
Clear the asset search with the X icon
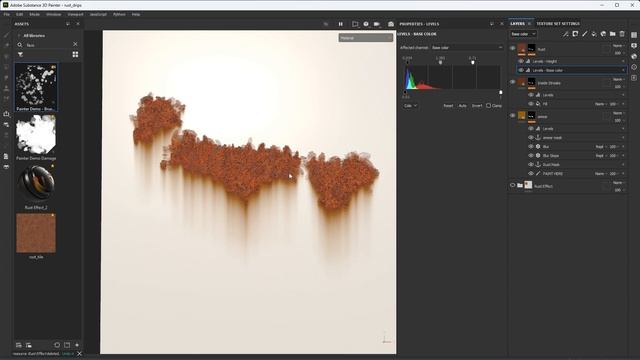75,44
